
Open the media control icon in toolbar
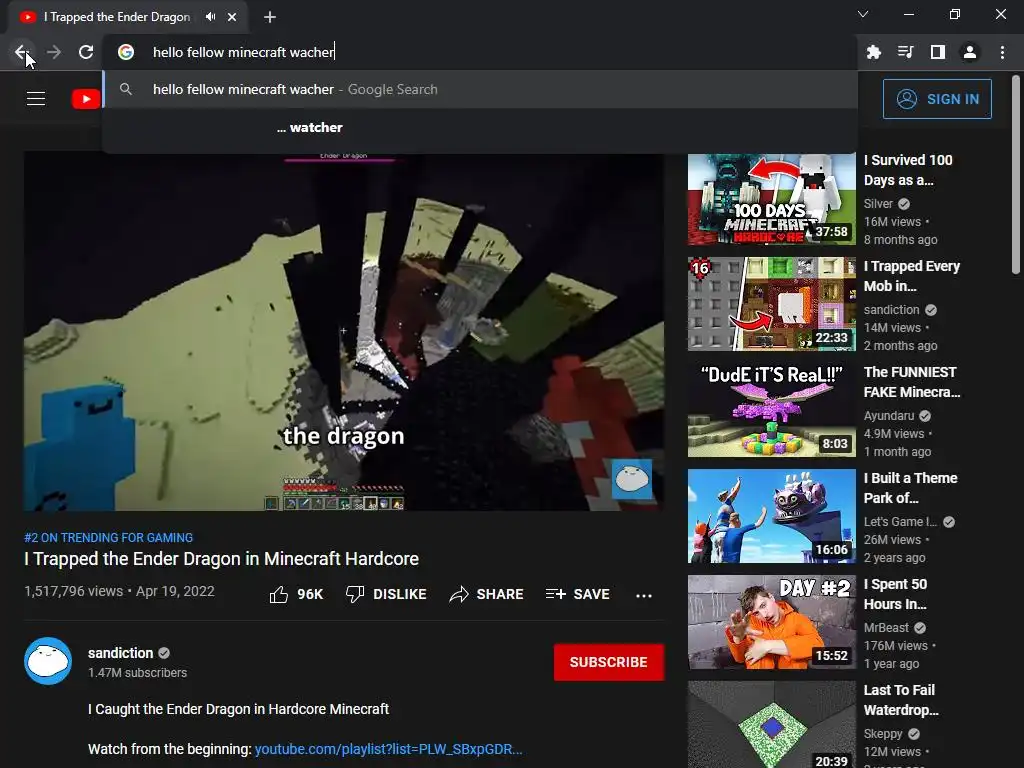click(906, 52)
